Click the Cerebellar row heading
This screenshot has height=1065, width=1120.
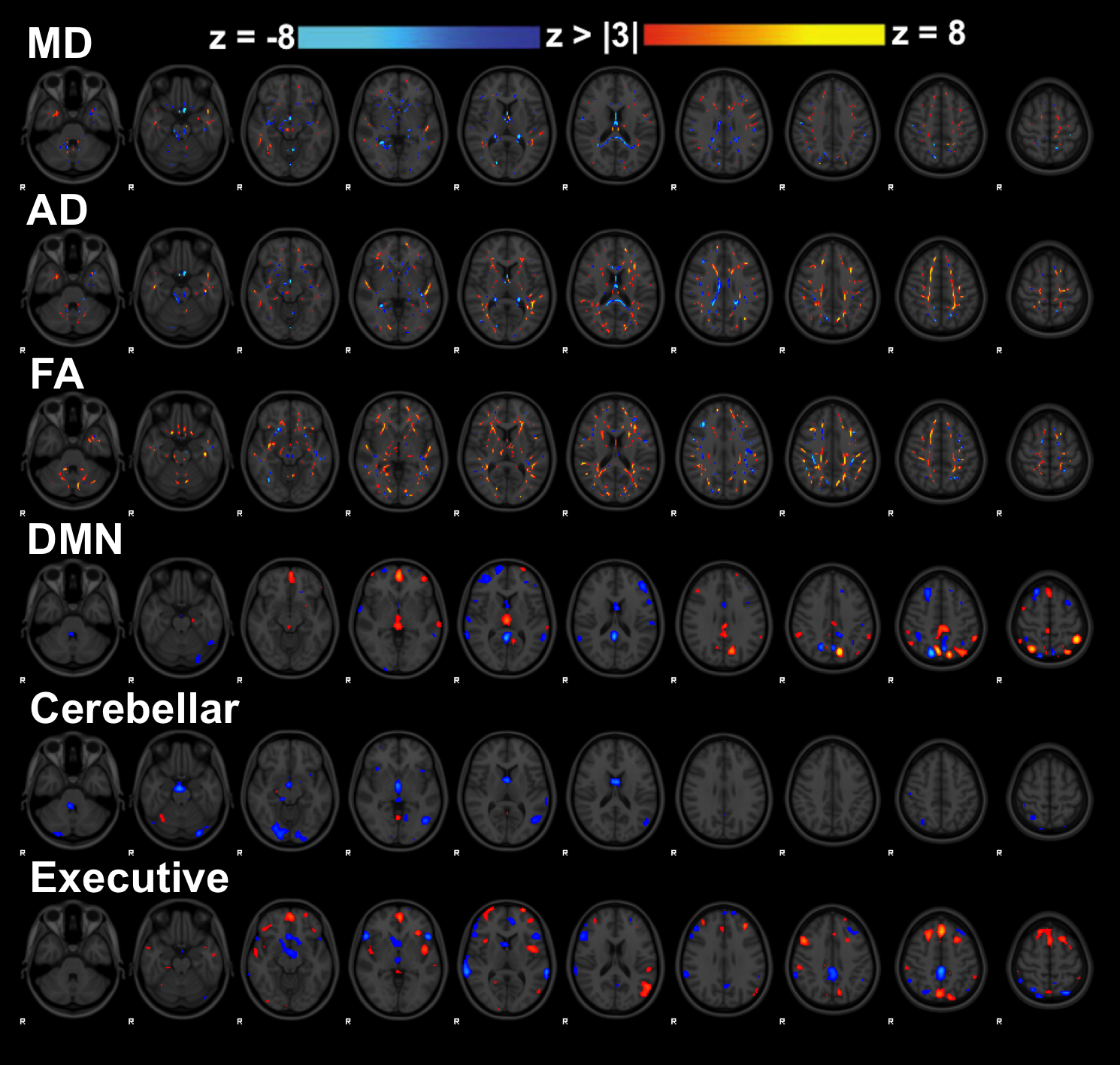point(135,709)
